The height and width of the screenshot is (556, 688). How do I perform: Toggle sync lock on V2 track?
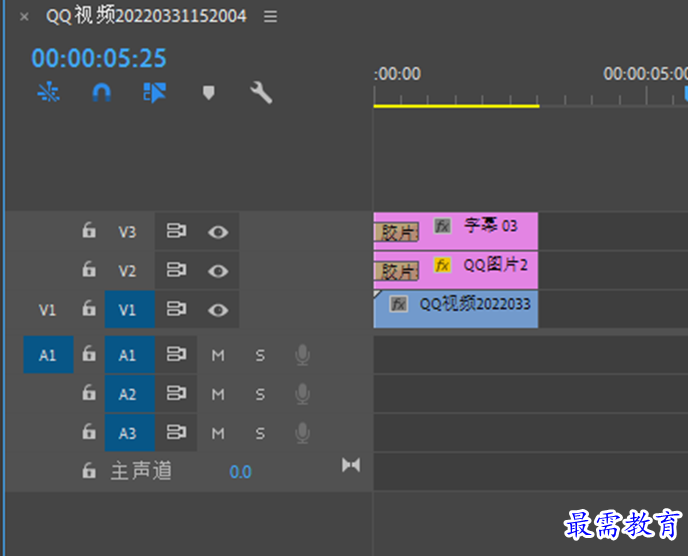coord(176,270)
